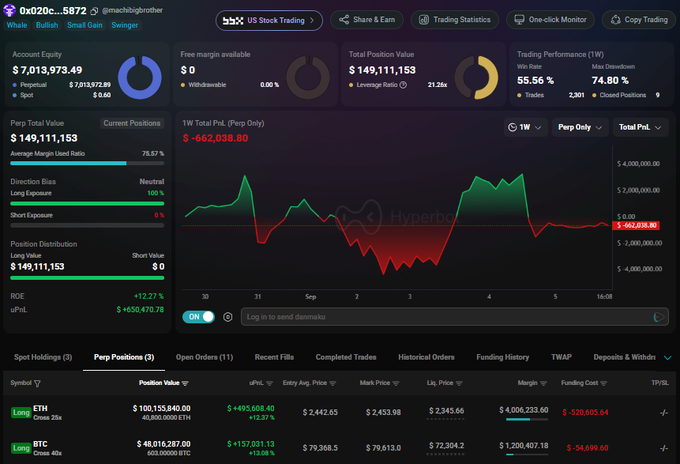Open the Funding History tab
680x464 pixels.
pos(503,357)
